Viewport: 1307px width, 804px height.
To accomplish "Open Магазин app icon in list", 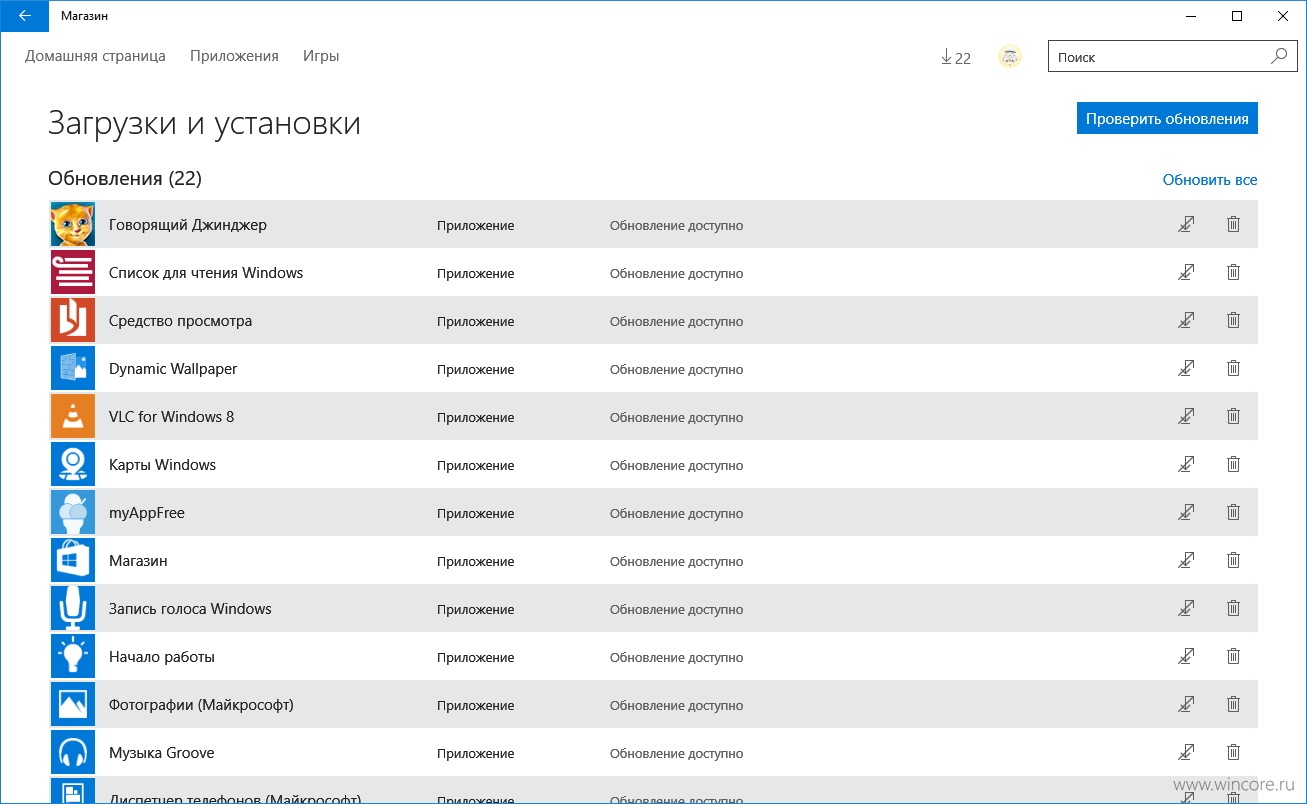I will [73, 561].
